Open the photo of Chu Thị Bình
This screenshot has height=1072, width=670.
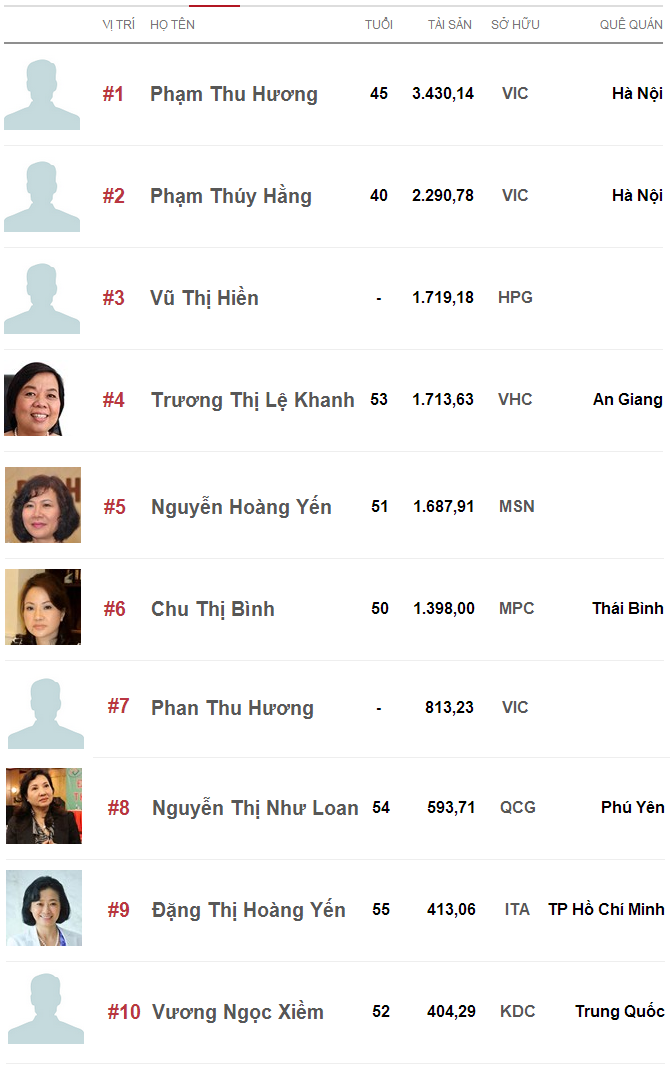click(43, 607)
